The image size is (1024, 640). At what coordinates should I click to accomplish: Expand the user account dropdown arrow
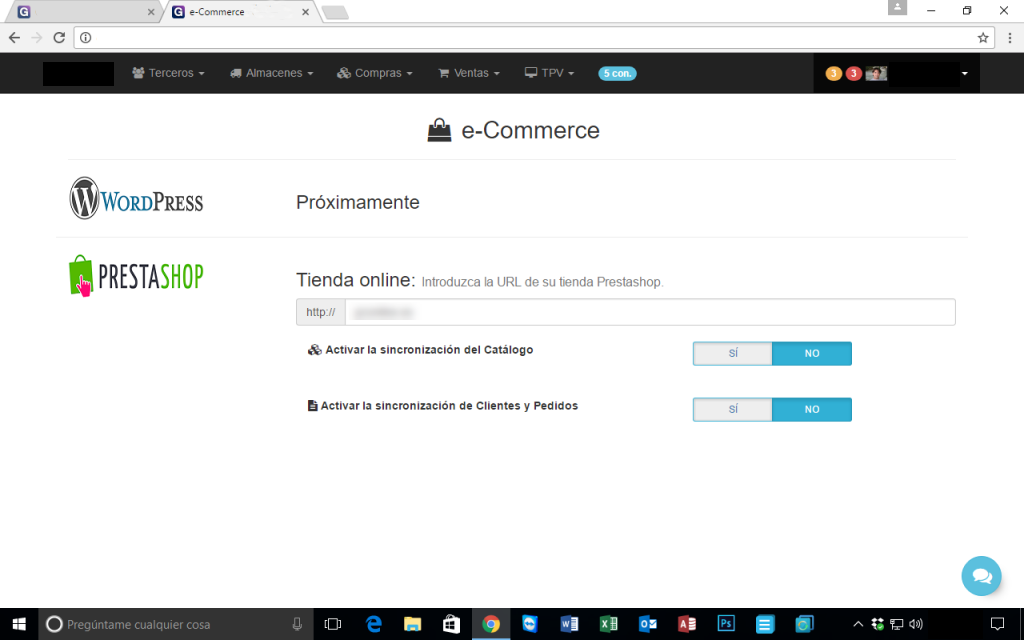pyautogui.click(x=964, y=74)
